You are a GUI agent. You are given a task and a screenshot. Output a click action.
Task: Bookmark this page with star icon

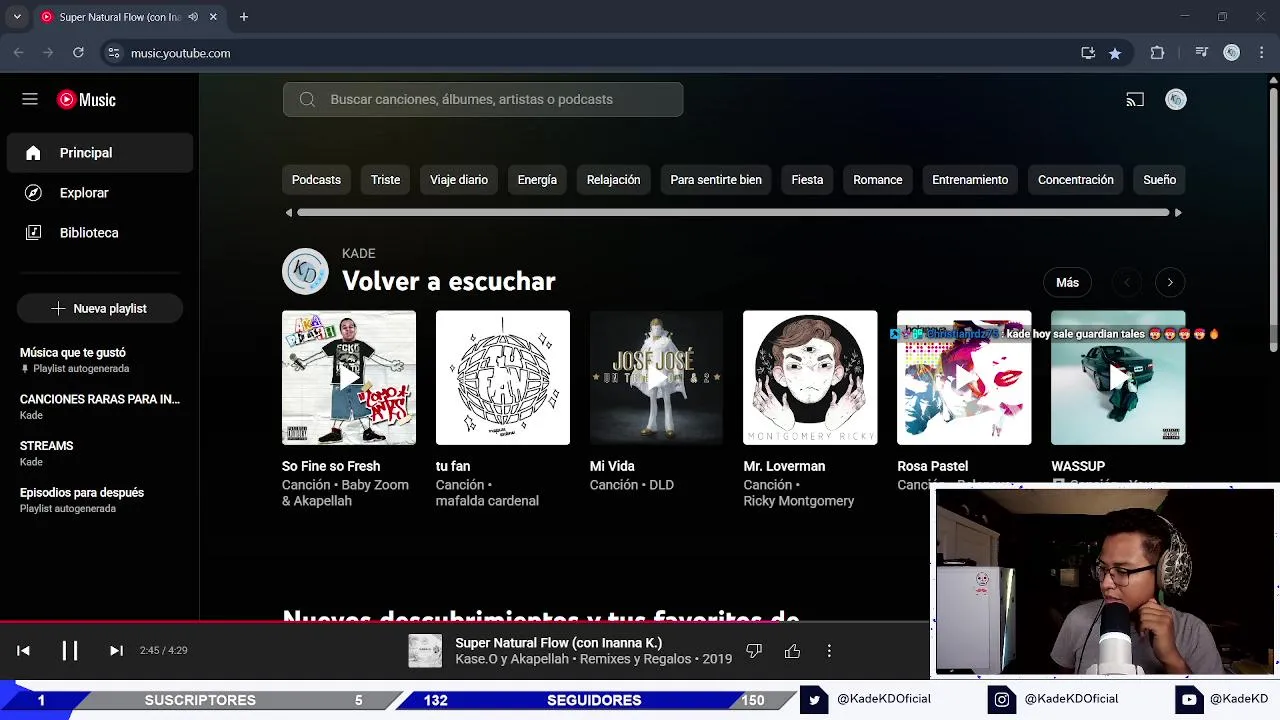[x=1115, y=53]
